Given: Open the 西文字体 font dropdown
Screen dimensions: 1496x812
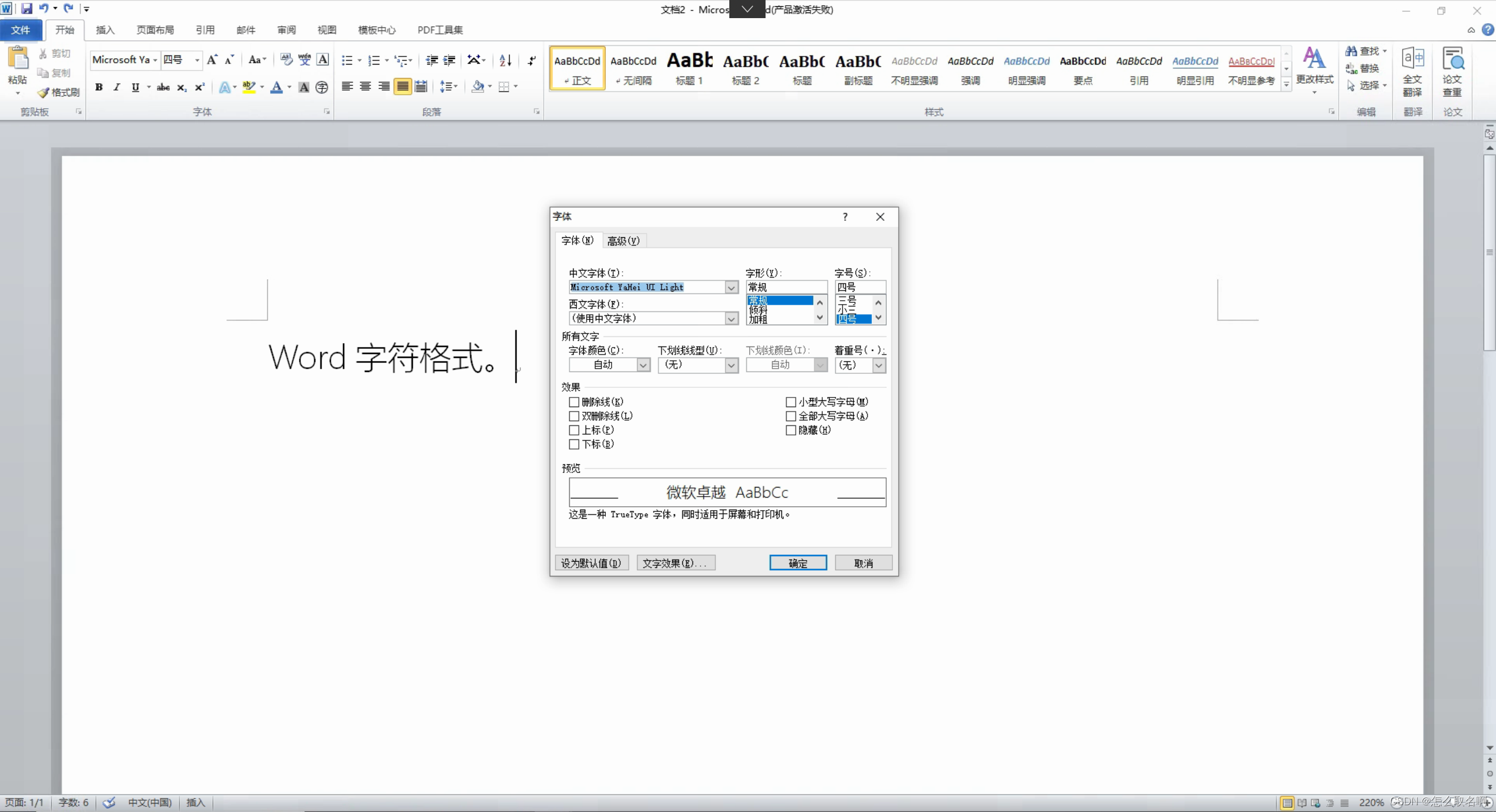Looking at the screenshot, I should [731, 318].
